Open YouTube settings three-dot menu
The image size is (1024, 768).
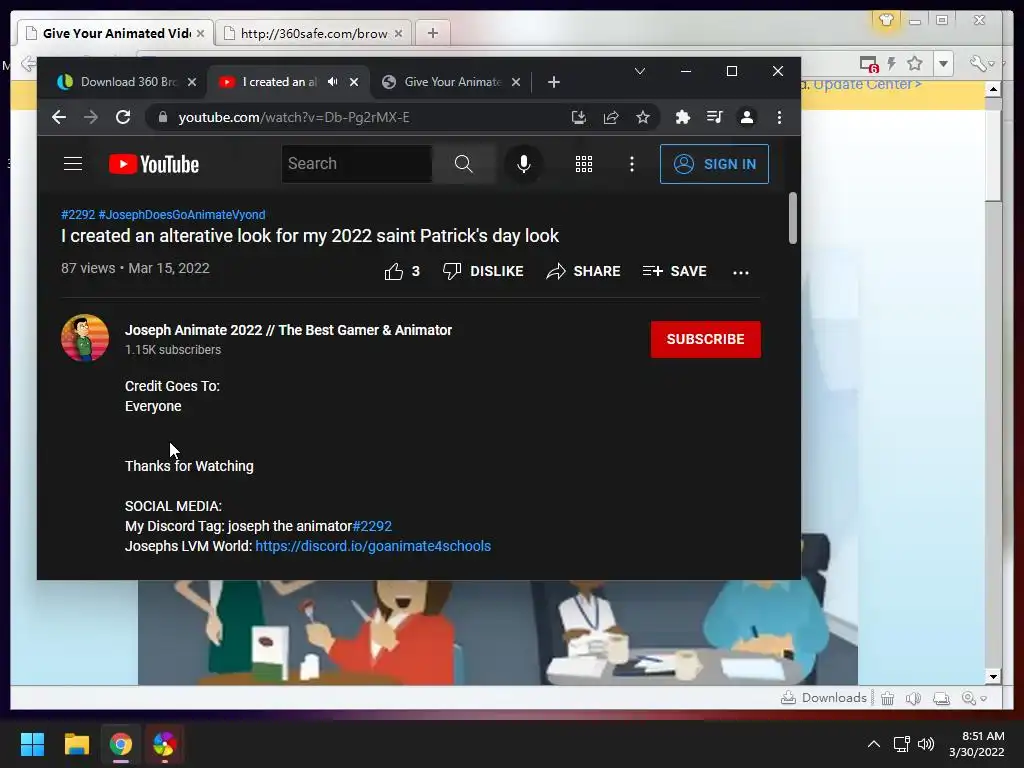(x=632, y=164)
